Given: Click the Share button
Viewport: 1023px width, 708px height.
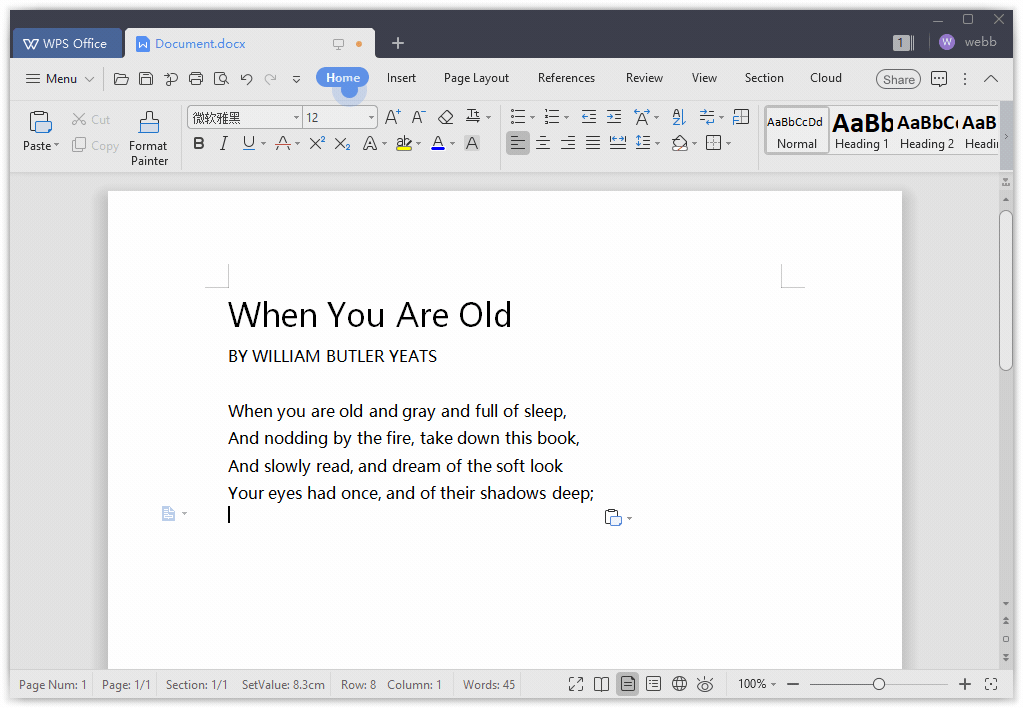Looking at the screenshot, I should (898, 79).
